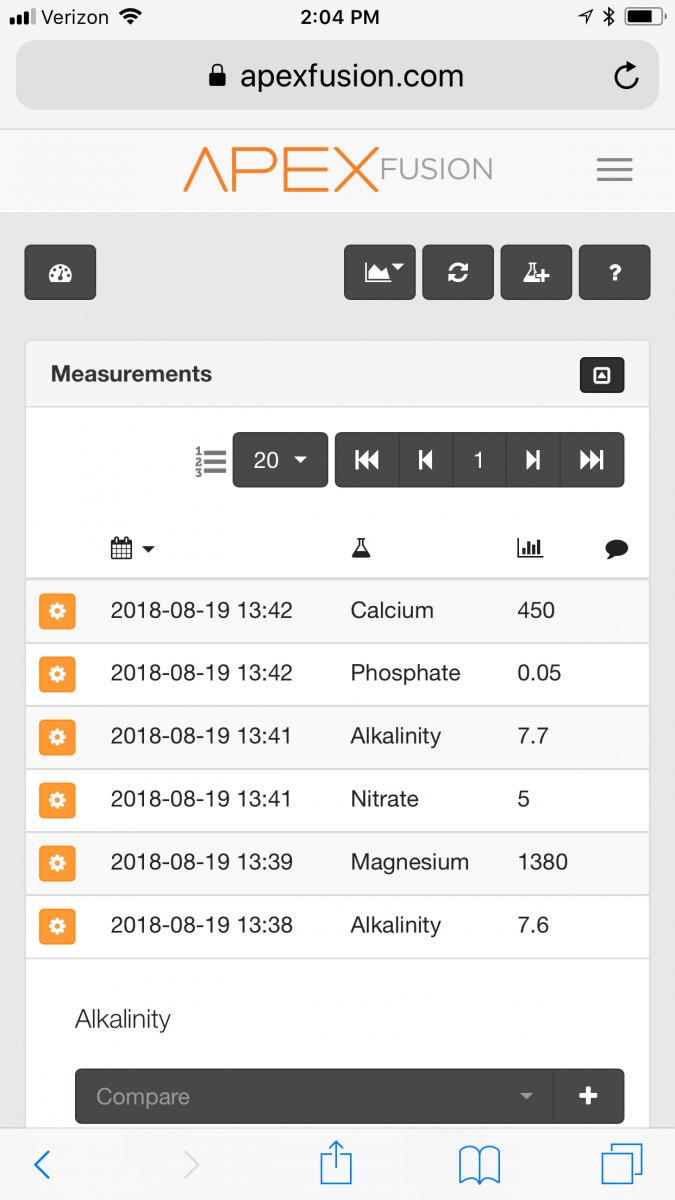Open help with the question mark button

[614, 272]
